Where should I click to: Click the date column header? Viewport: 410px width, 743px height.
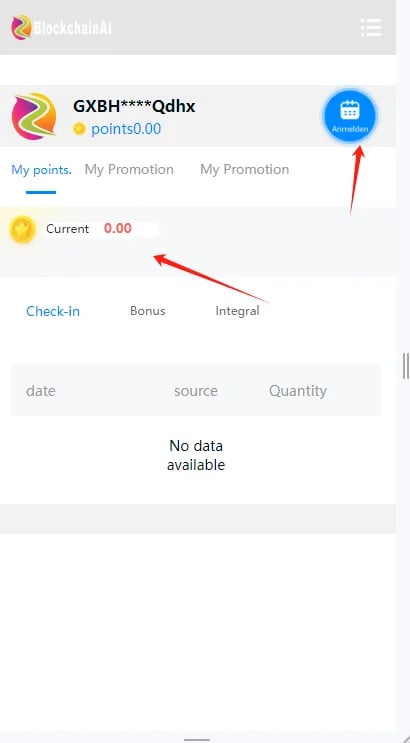[x=41, y=391]
